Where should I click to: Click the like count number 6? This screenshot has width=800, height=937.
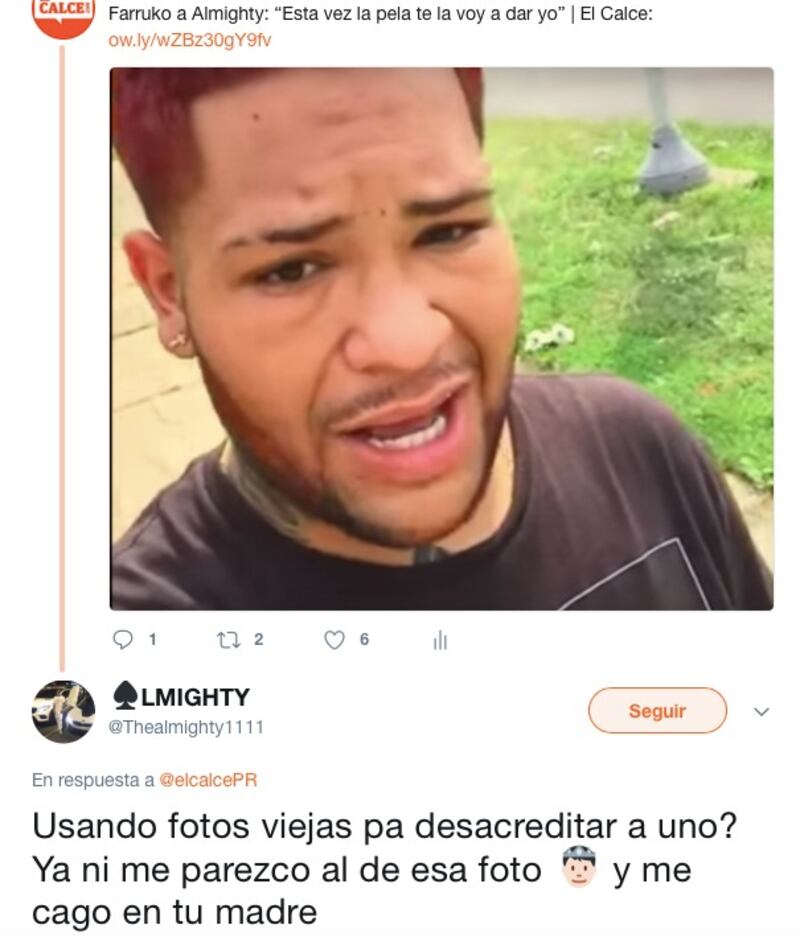point(364,639)
